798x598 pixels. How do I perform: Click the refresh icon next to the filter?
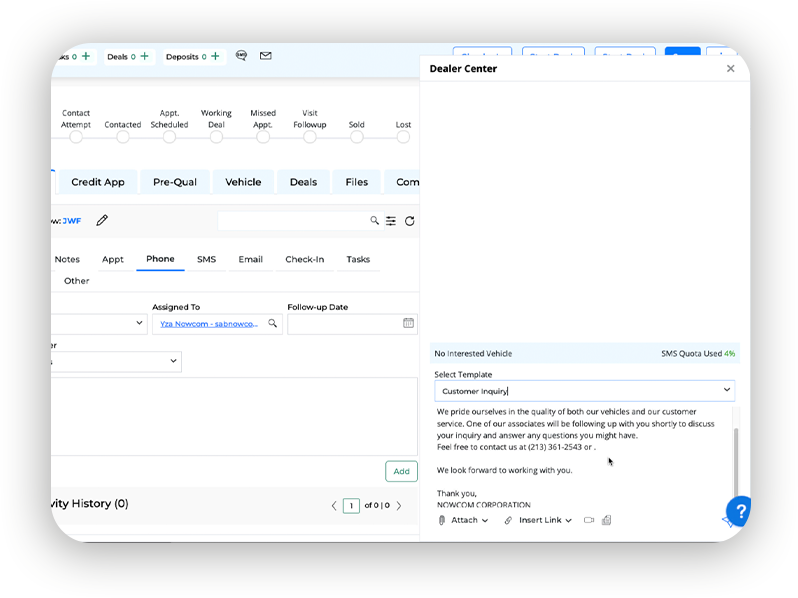pyautogui.click(x=409, y=221)
